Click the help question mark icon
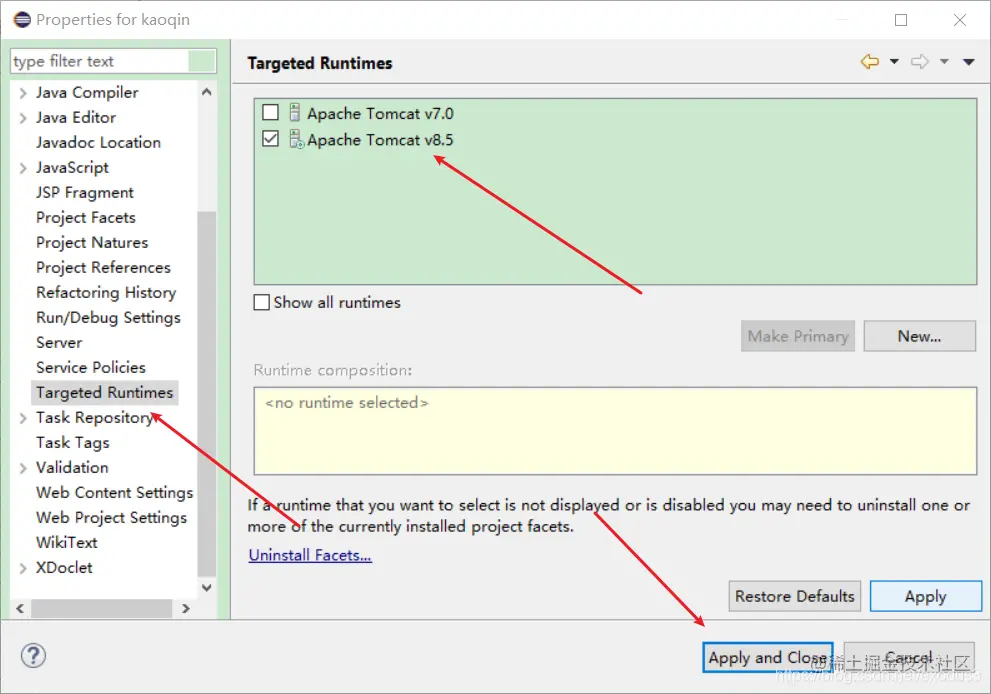 pyautogui.click(x=33, y=655)
